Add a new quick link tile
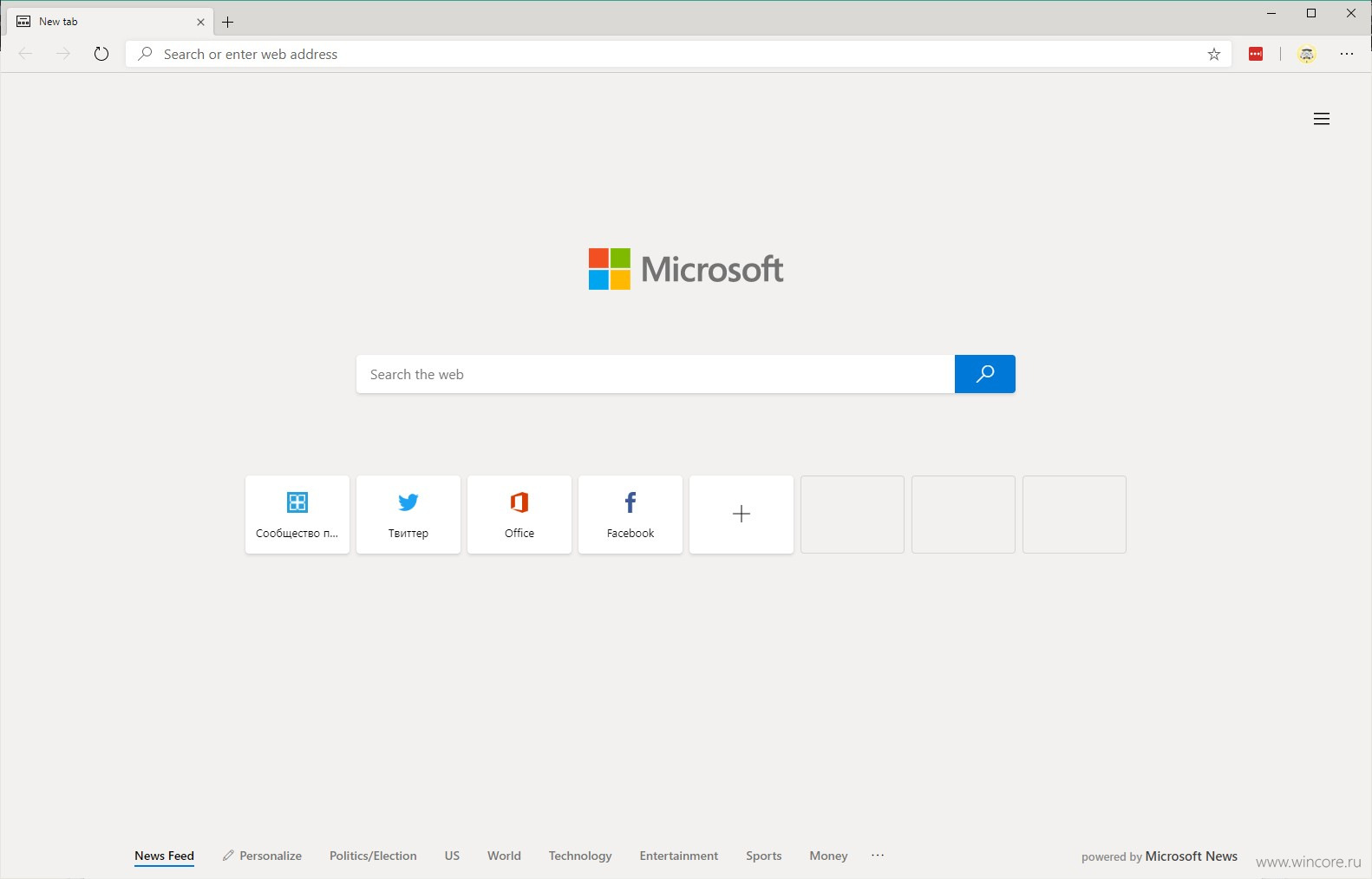The image size is (1372, 879). pyautogui.click(x=742, y=514)
